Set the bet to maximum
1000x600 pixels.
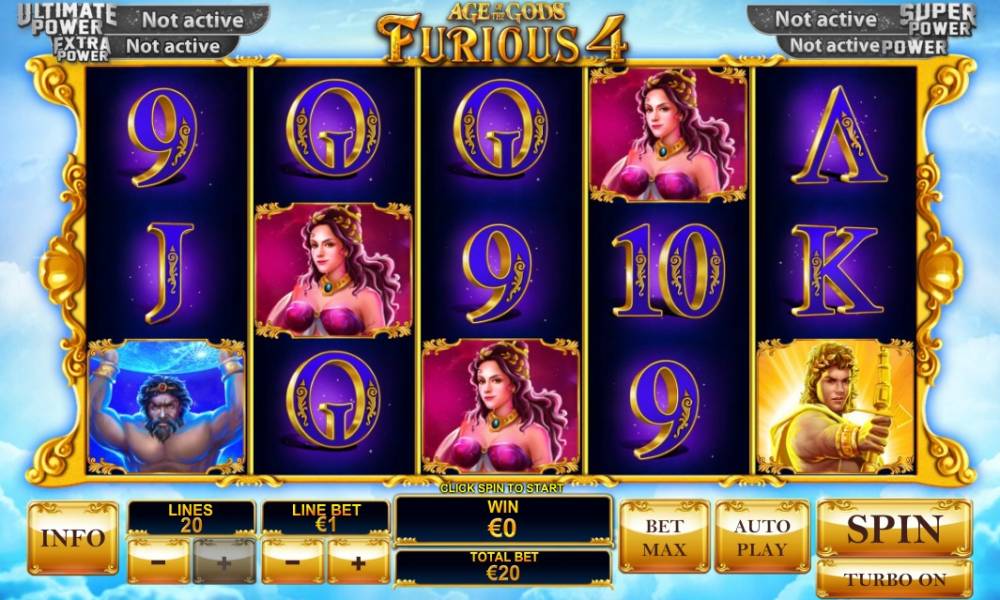[664, 537]
